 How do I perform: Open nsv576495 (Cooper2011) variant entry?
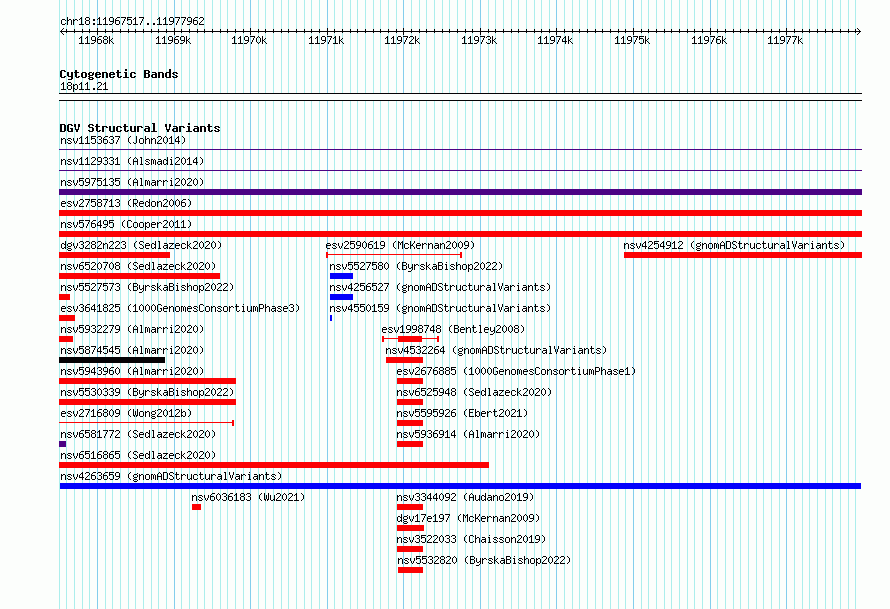[x=126, y=224]
